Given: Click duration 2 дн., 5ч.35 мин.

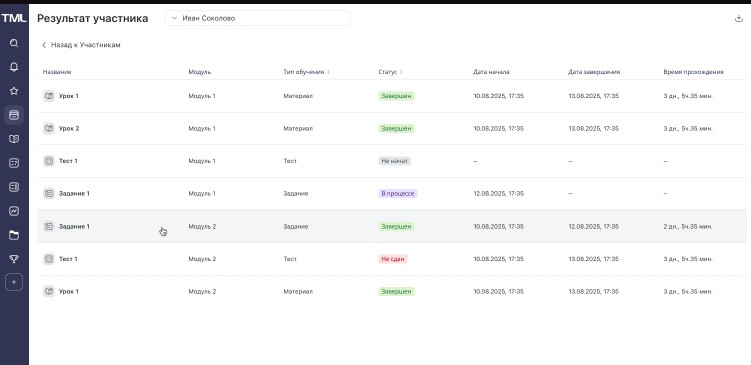Looking at the screenshot, I should (x=688, y=226).
